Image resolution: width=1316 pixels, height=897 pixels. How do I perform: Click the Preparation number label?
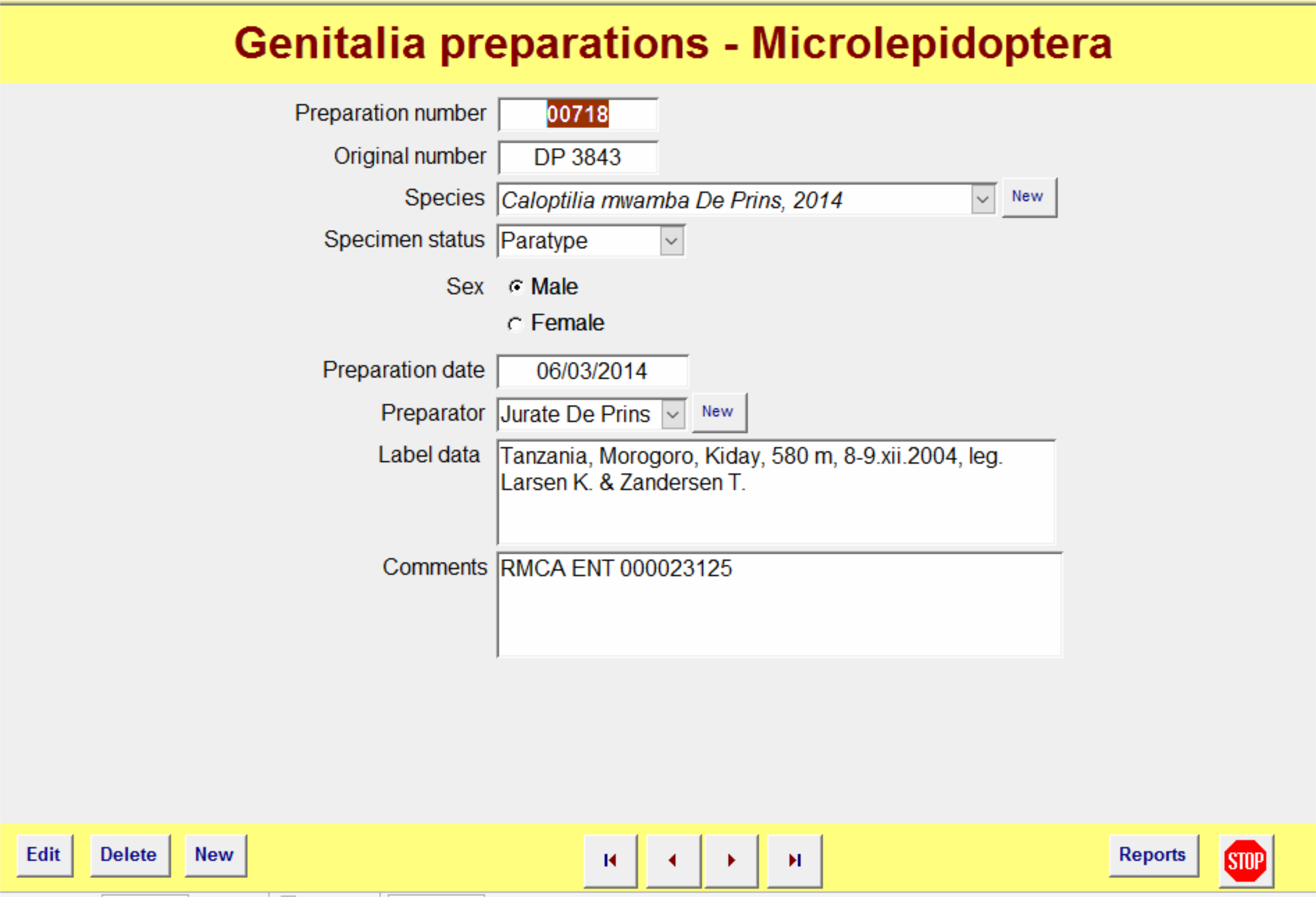point(390,113)
